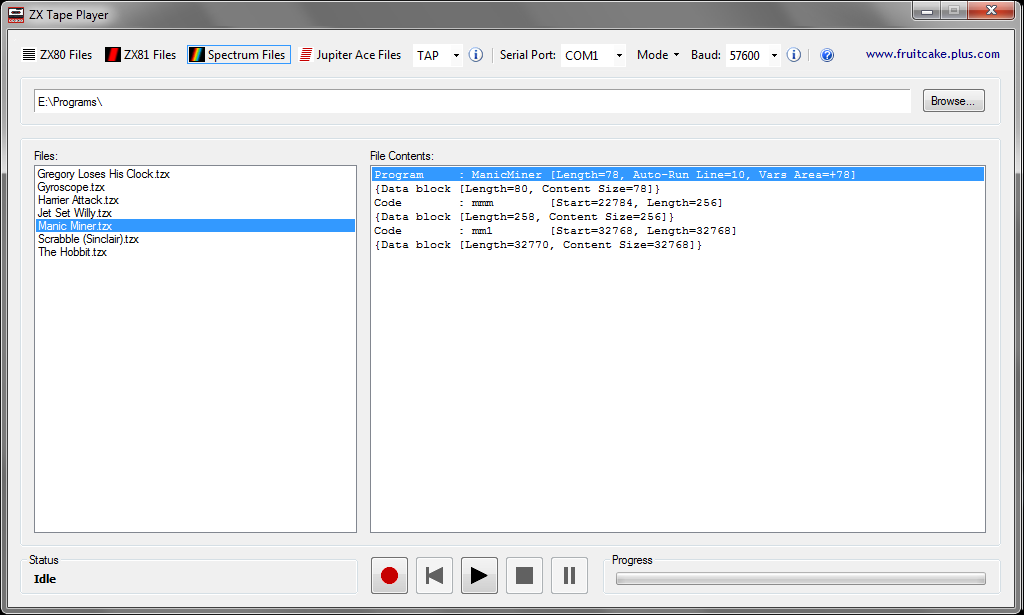The image size is (1024, 615).
Task: Select Scrabble (Sinclair).tzx in the files list
Action: click(195, 239)
